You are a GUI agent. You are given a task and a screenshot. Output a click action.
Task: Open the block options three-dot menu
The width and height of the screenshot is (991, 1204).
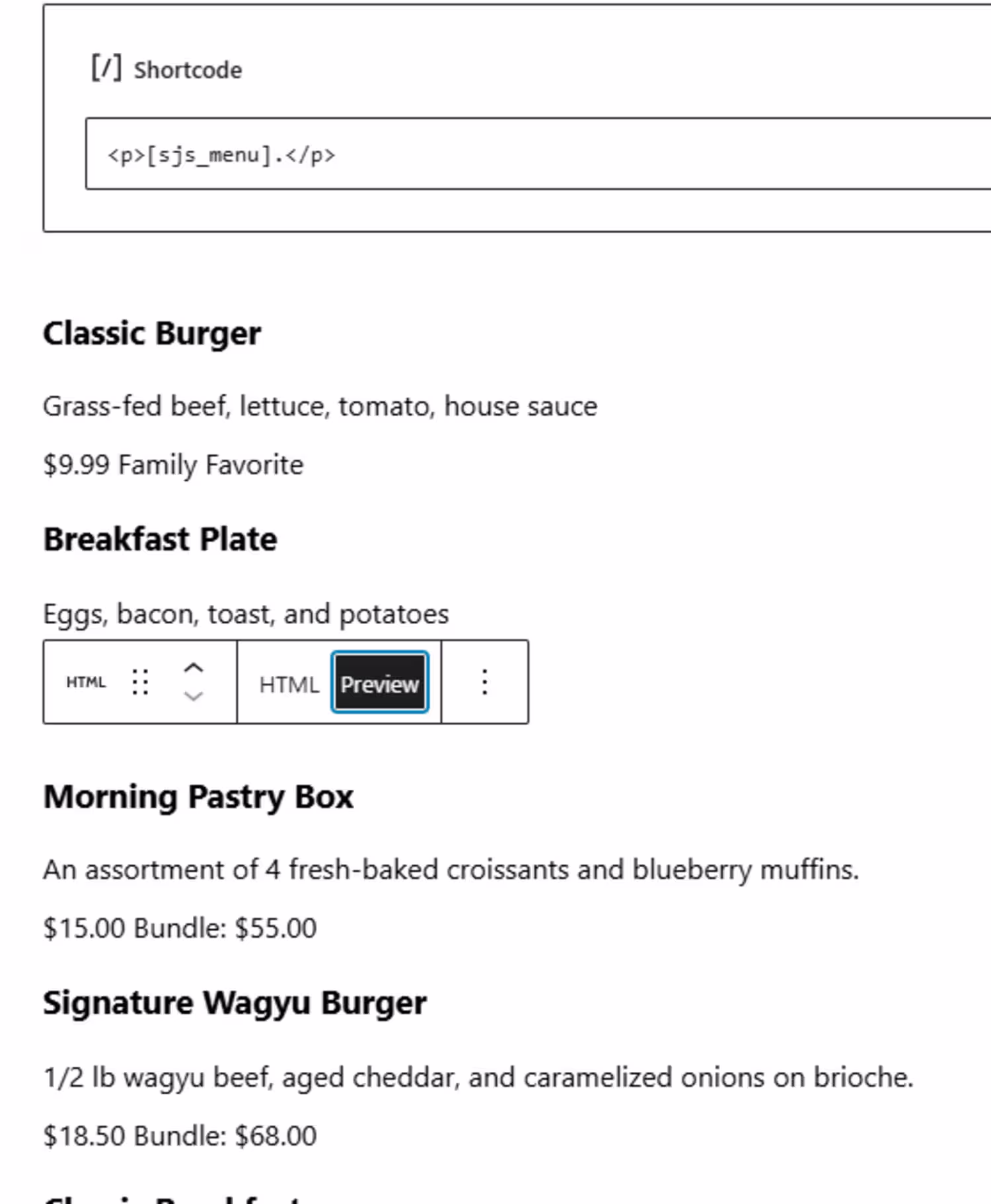coord(484,682)
